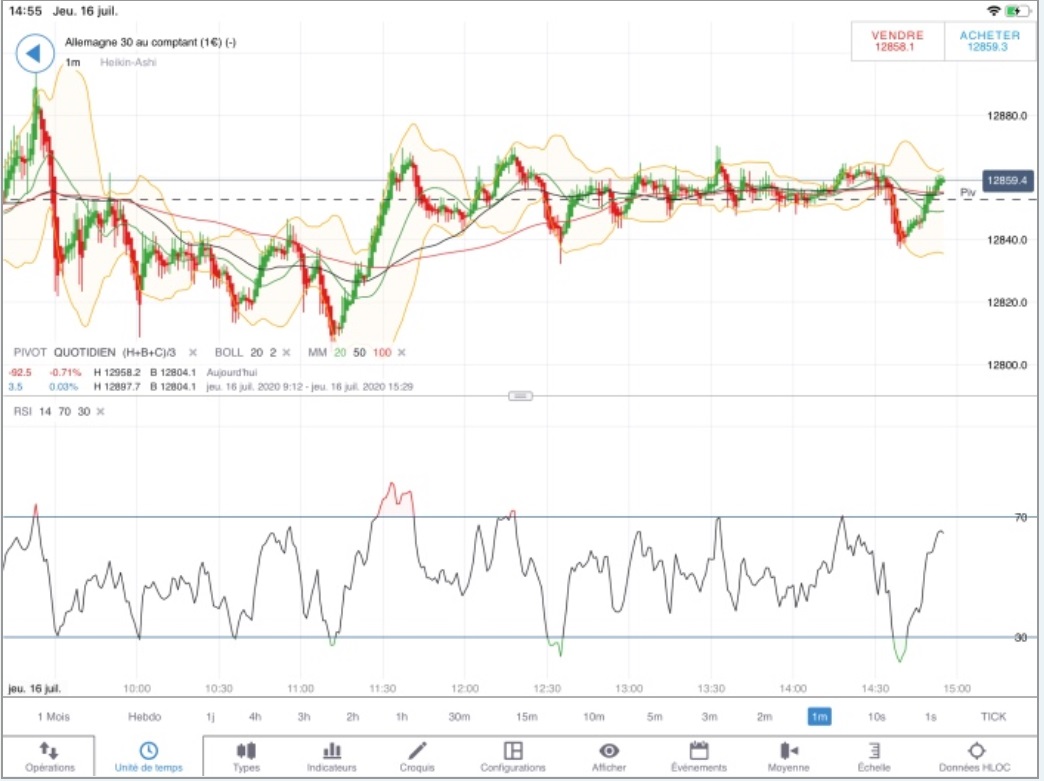Open the Opérations arrows icon
The image size is (1044, 781).
(x=49, y=750)
